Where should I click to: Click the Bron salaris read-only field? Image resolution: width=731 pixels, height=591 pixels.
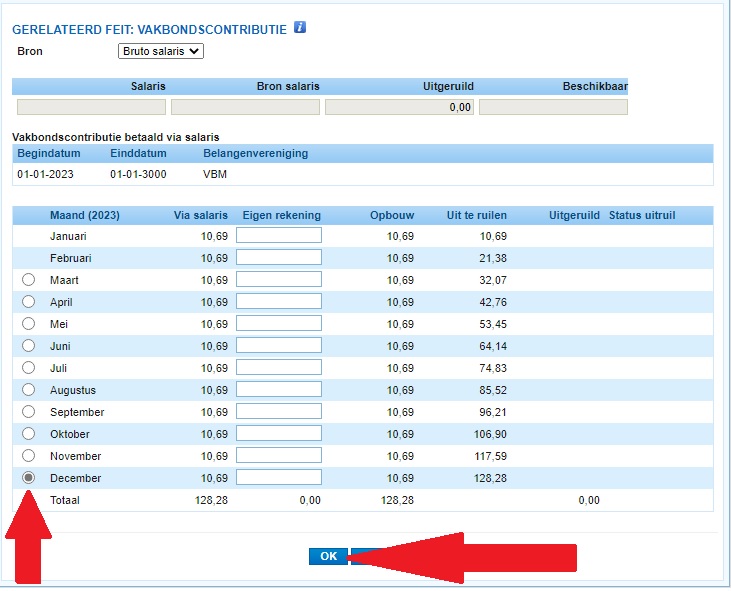pos(245,107)
